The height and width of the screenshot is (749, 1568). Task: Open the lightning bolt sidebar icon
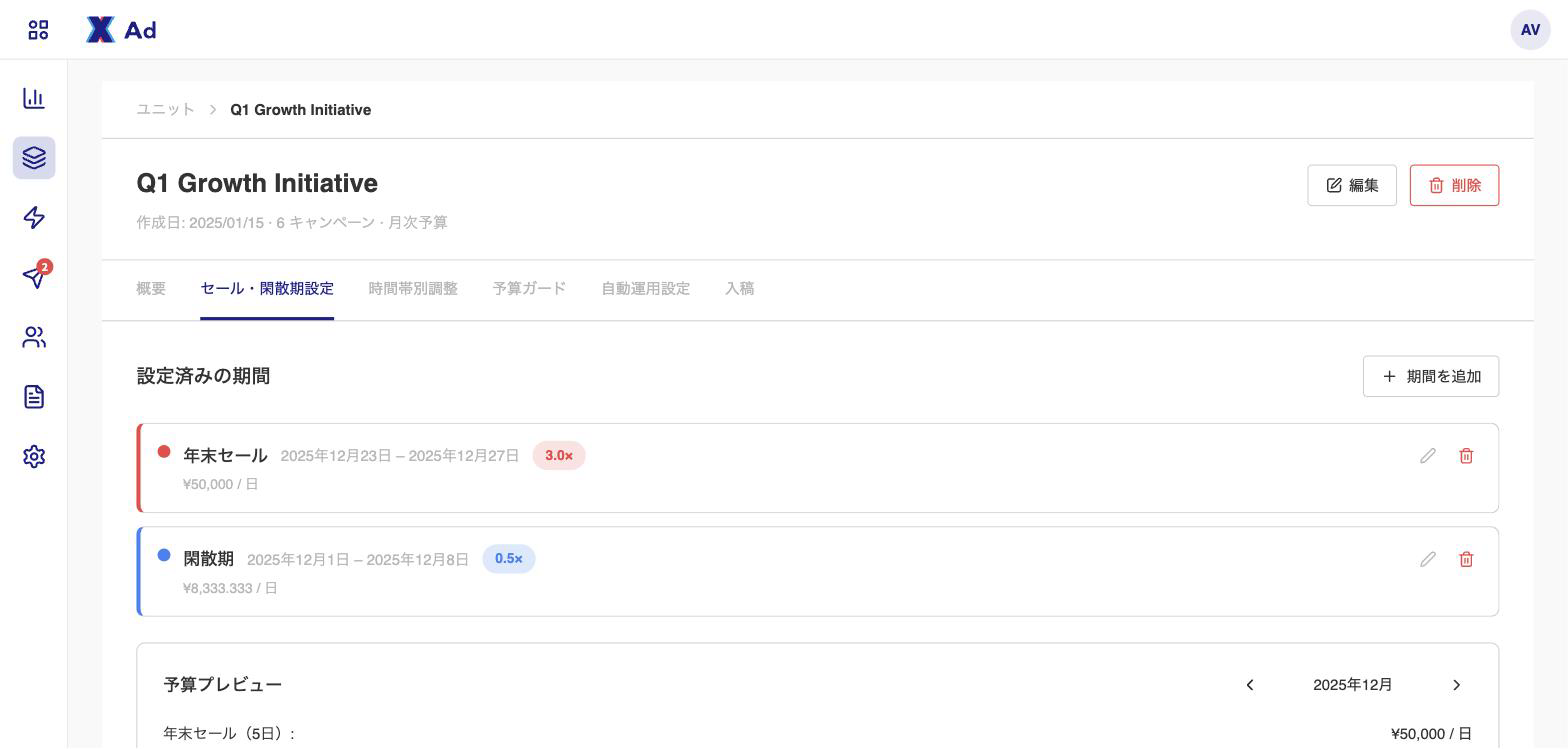coord(34,218)
